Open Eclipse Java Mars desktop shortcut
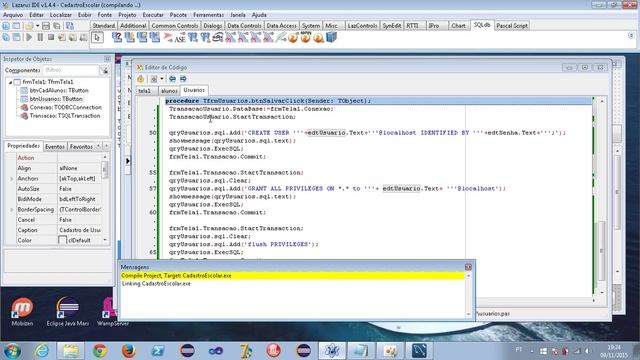This screenshot has height=360, width=640. 67,312
